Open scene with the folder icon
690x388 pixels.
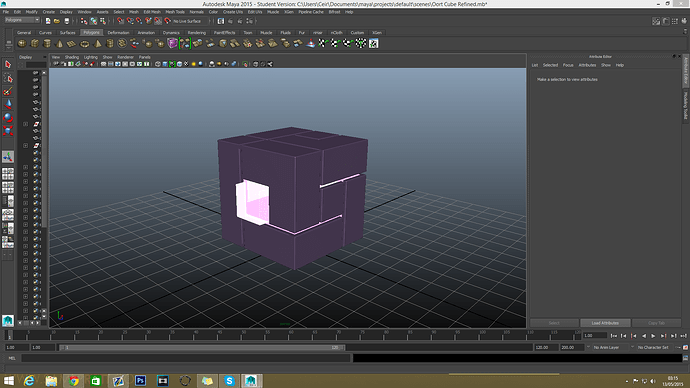(57, 21)
